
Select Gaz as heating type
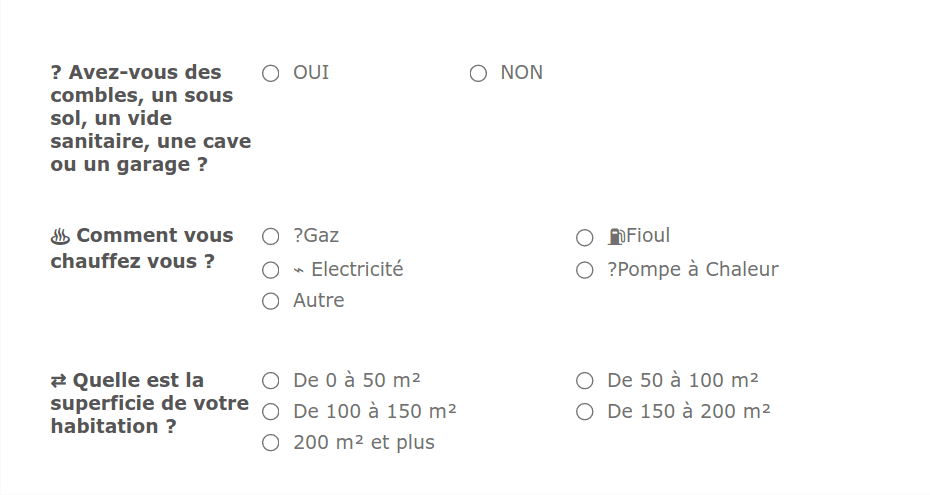(x=270, y=237)
